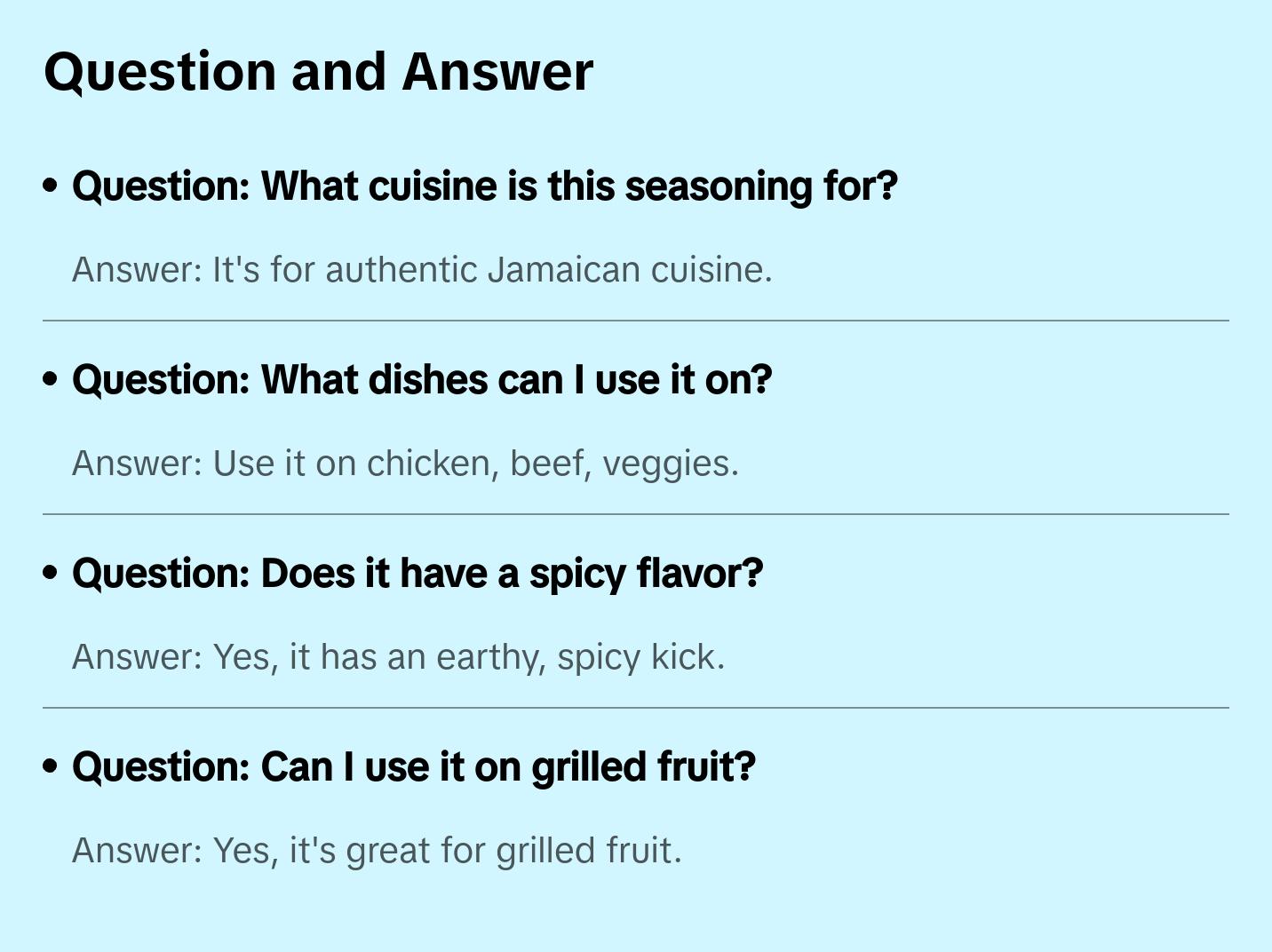The width and height of the screenshot is (1272, 952).
Task: Click the divider line below the spicy kick answer
Action: tap(636, 708)
